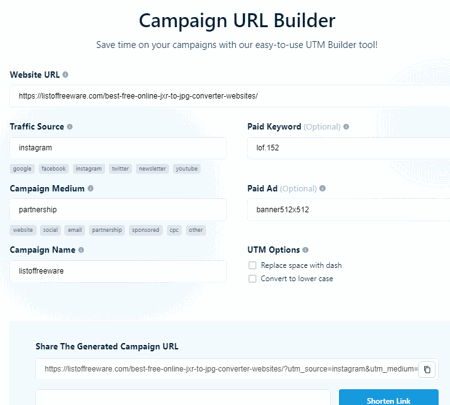The image size is (450, 405).
Task: Click the UTM Options info icon
Action: [x=306, y=250]
